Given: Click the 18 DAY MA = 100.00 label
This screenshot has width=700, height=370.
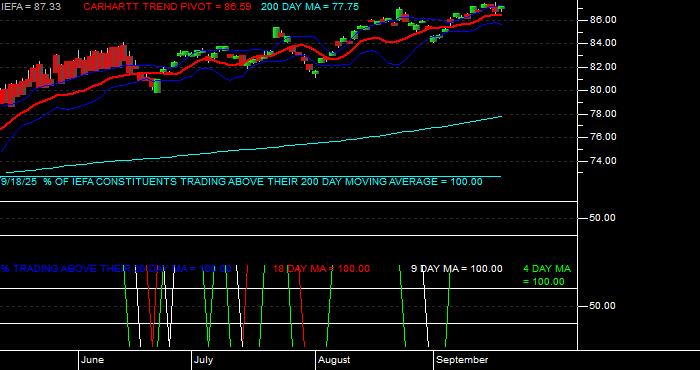Looking at the screenshot, I should [x=321, y=269].
